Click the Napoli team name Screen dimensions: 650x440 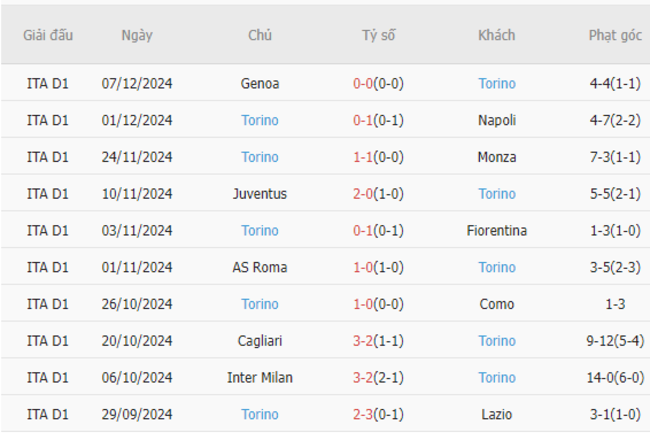click(497, 121)
